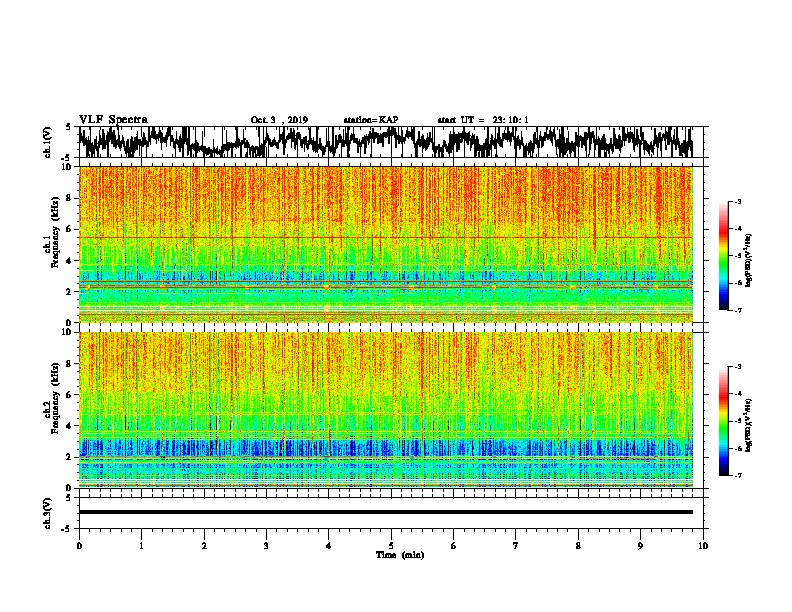Click the ch.1(V) waveform trace
Image resolution: width=792 pixels, height=612 pixels.
[386, 142]
